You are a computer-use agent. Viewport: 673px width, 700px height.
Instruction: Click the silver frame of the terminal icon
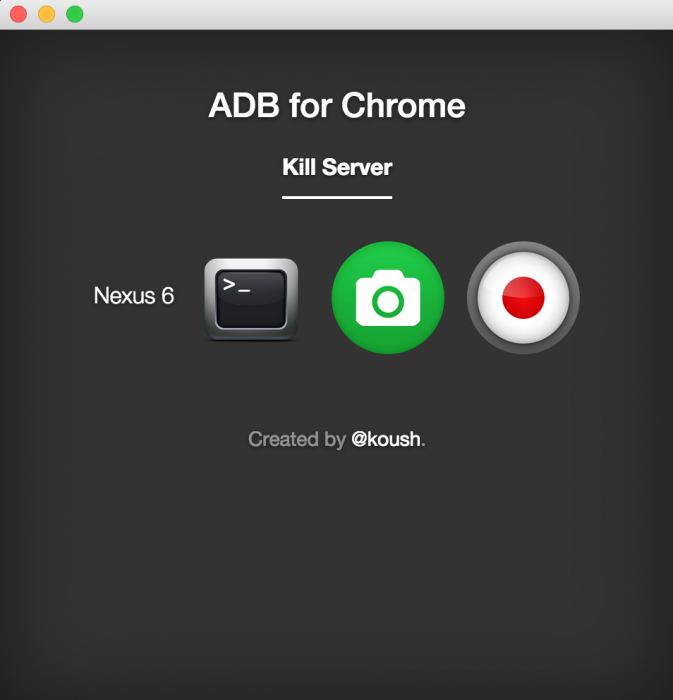point(251,263)
